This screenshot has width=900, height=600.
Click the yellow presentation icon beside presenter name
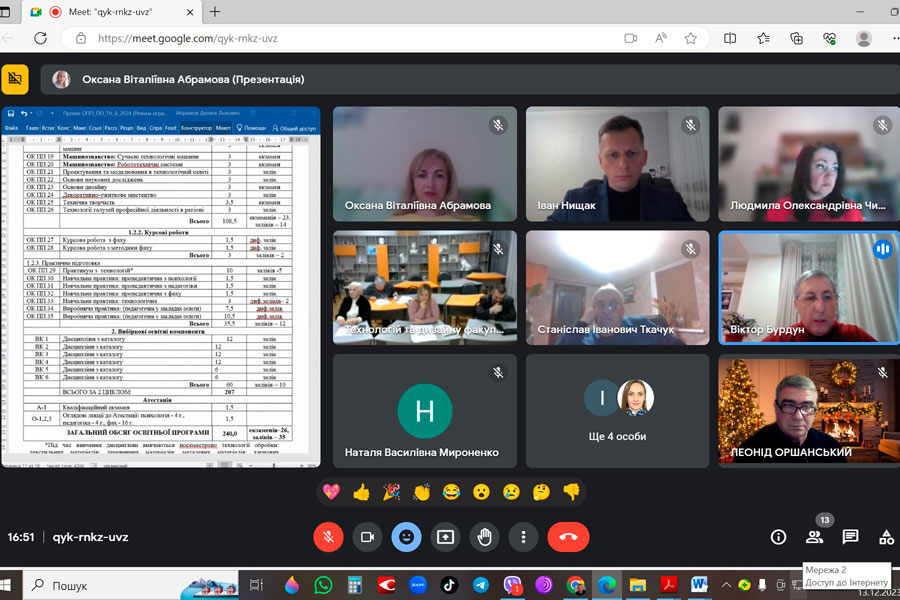click(x=15, y=79)
